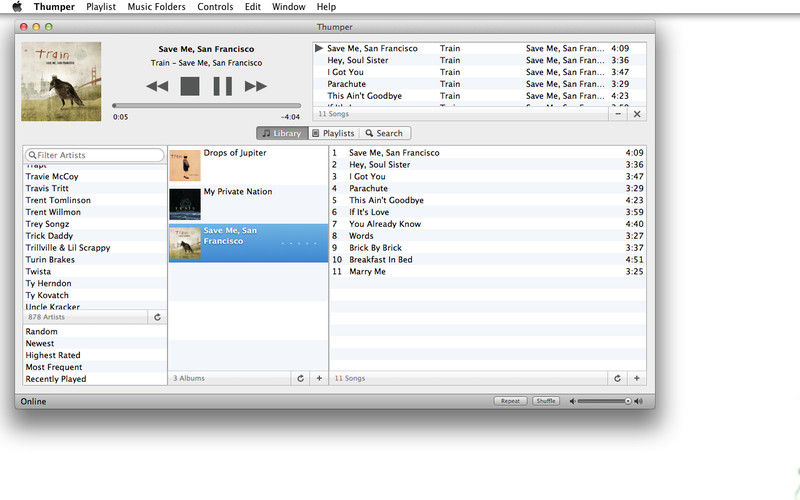Open the Playlist menu
800x500 pixels.
(x=101, y=7)
